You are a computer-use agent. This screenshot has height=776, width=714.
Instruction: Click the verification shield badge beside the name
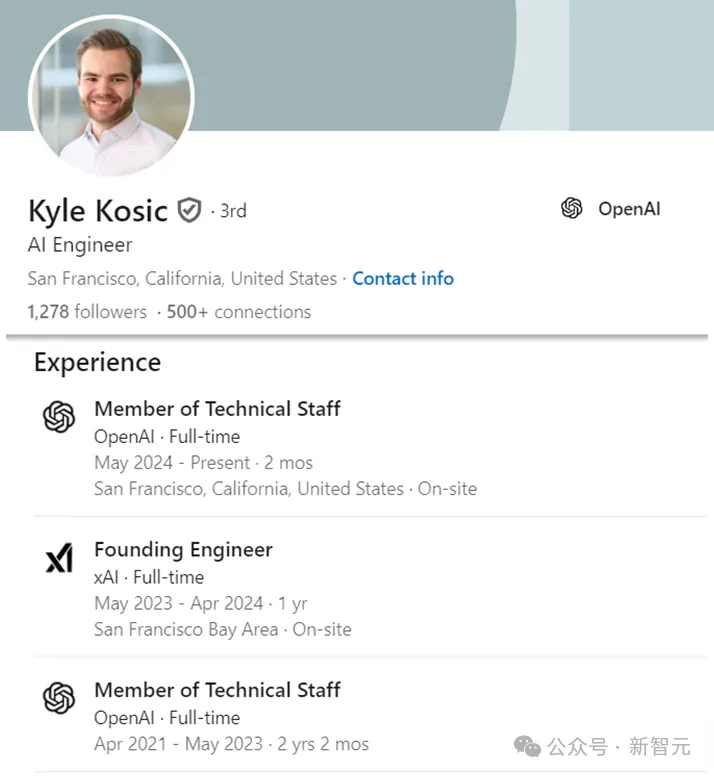pos(190,210)
